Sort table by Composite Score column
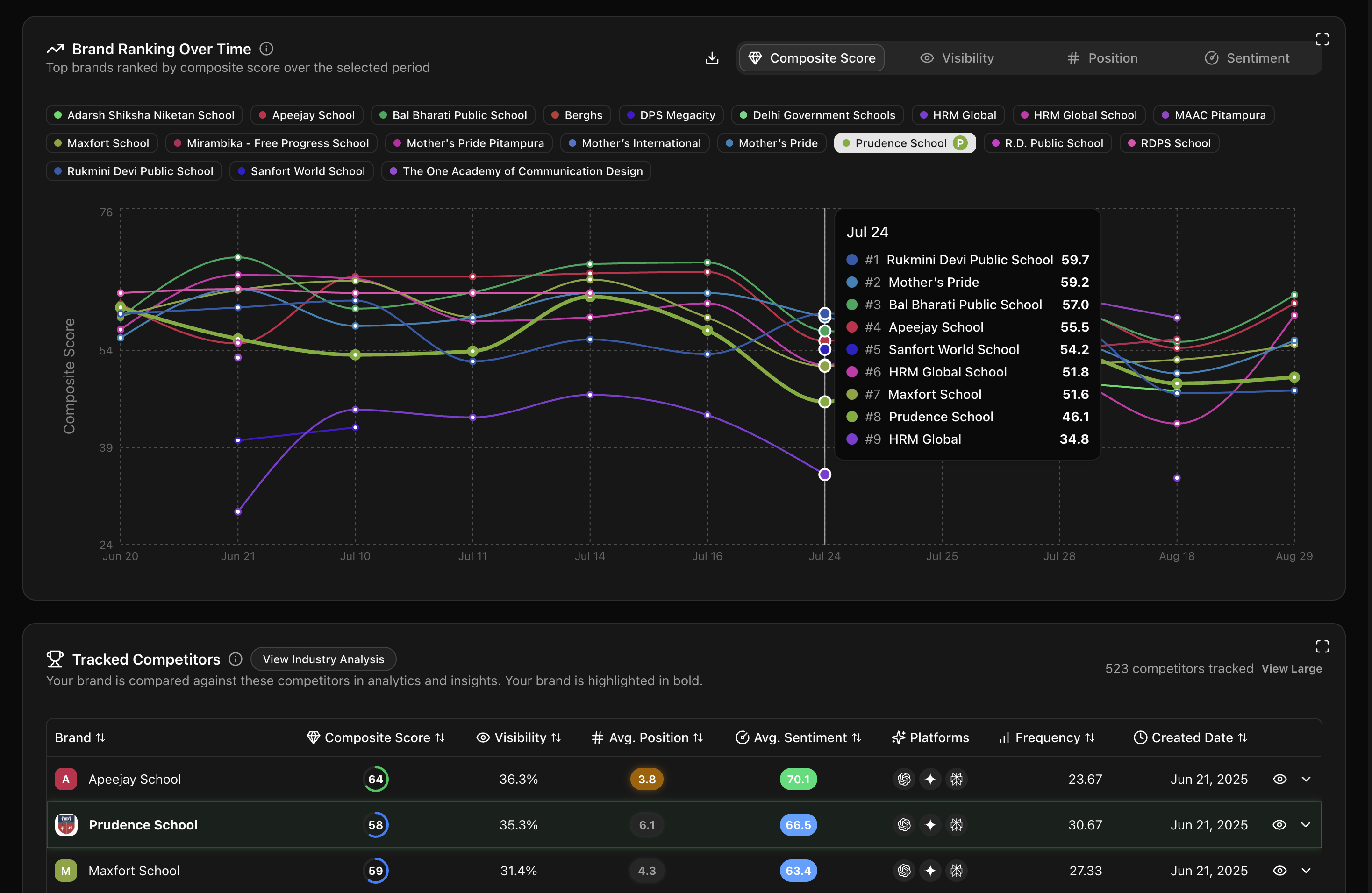The height and width of the screenshot is (893, 1372). click(375, 737)
